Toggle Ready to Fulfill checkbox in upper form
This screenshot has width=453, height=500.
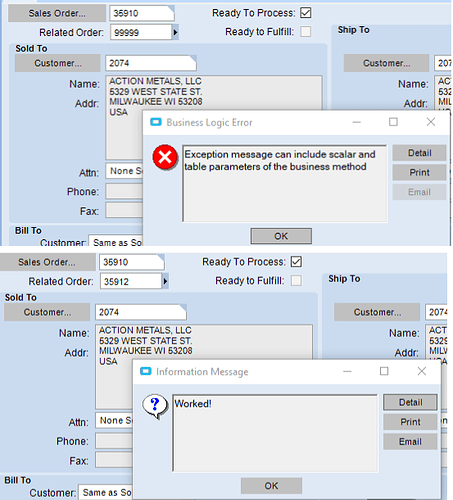click(306, 32)
